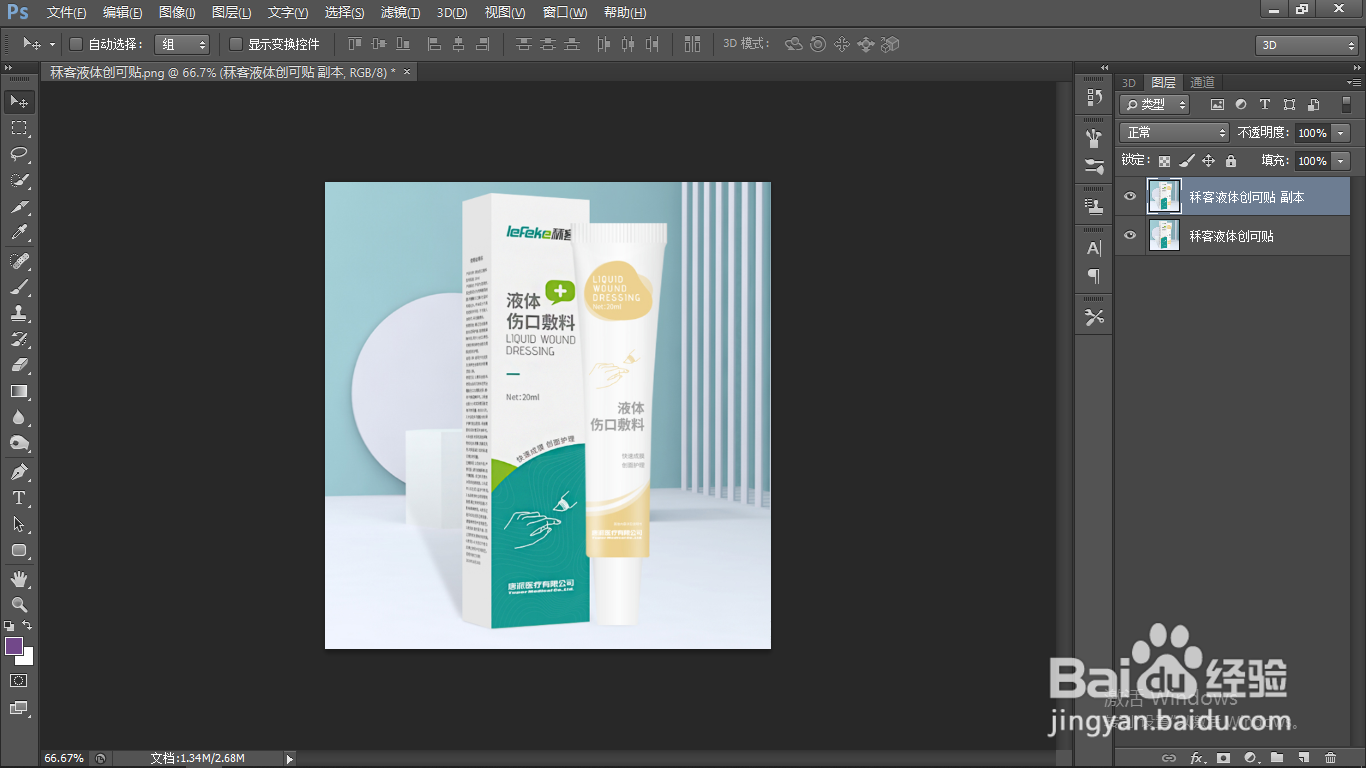Open History panel from collapsed dock
The image size is (1366, 768).
pos(1094,97)
